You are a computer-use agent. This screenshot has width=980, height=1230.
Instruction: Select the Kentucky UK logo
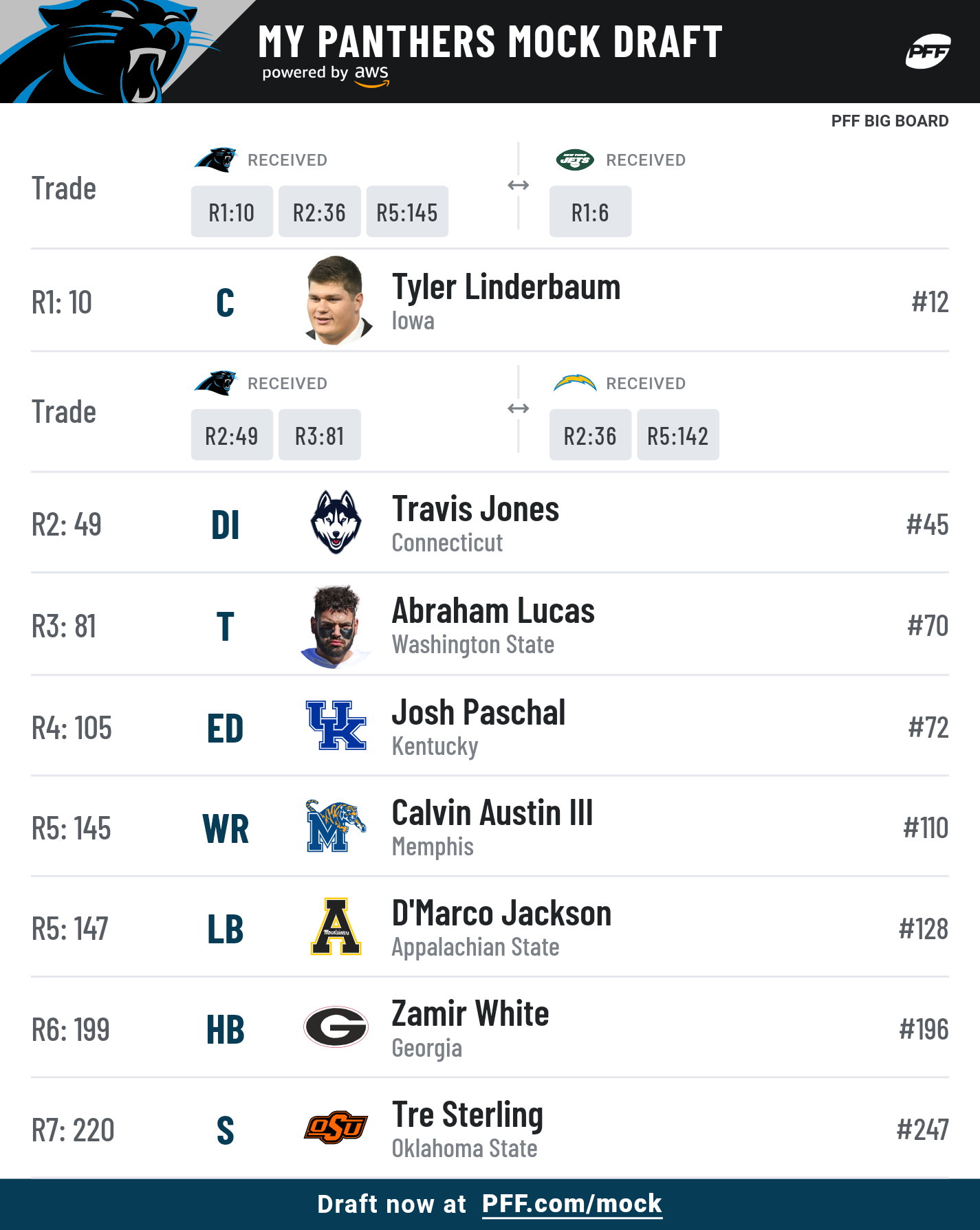336,725
